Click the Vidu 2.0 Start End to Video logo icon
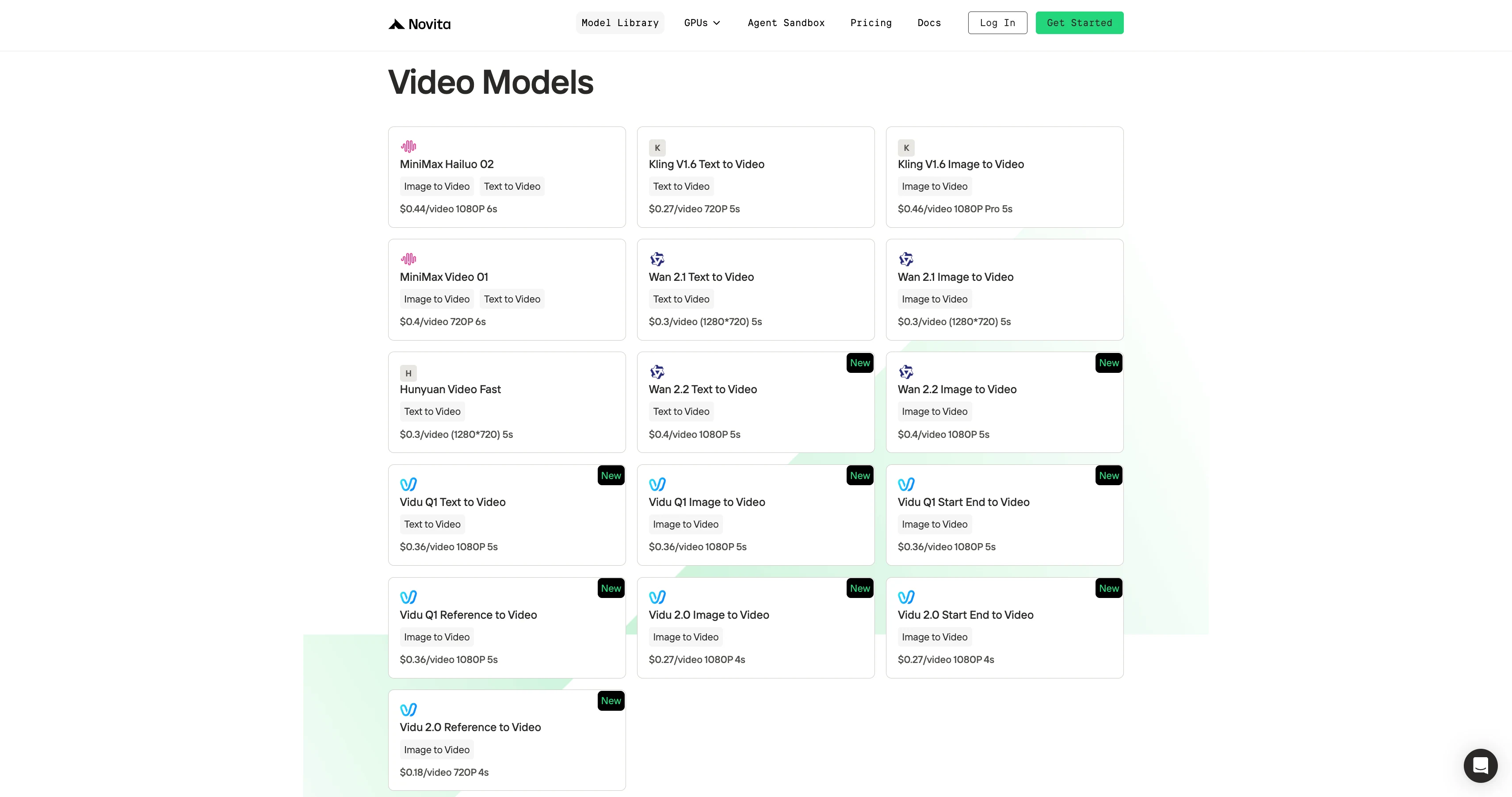 pos(906,598)
